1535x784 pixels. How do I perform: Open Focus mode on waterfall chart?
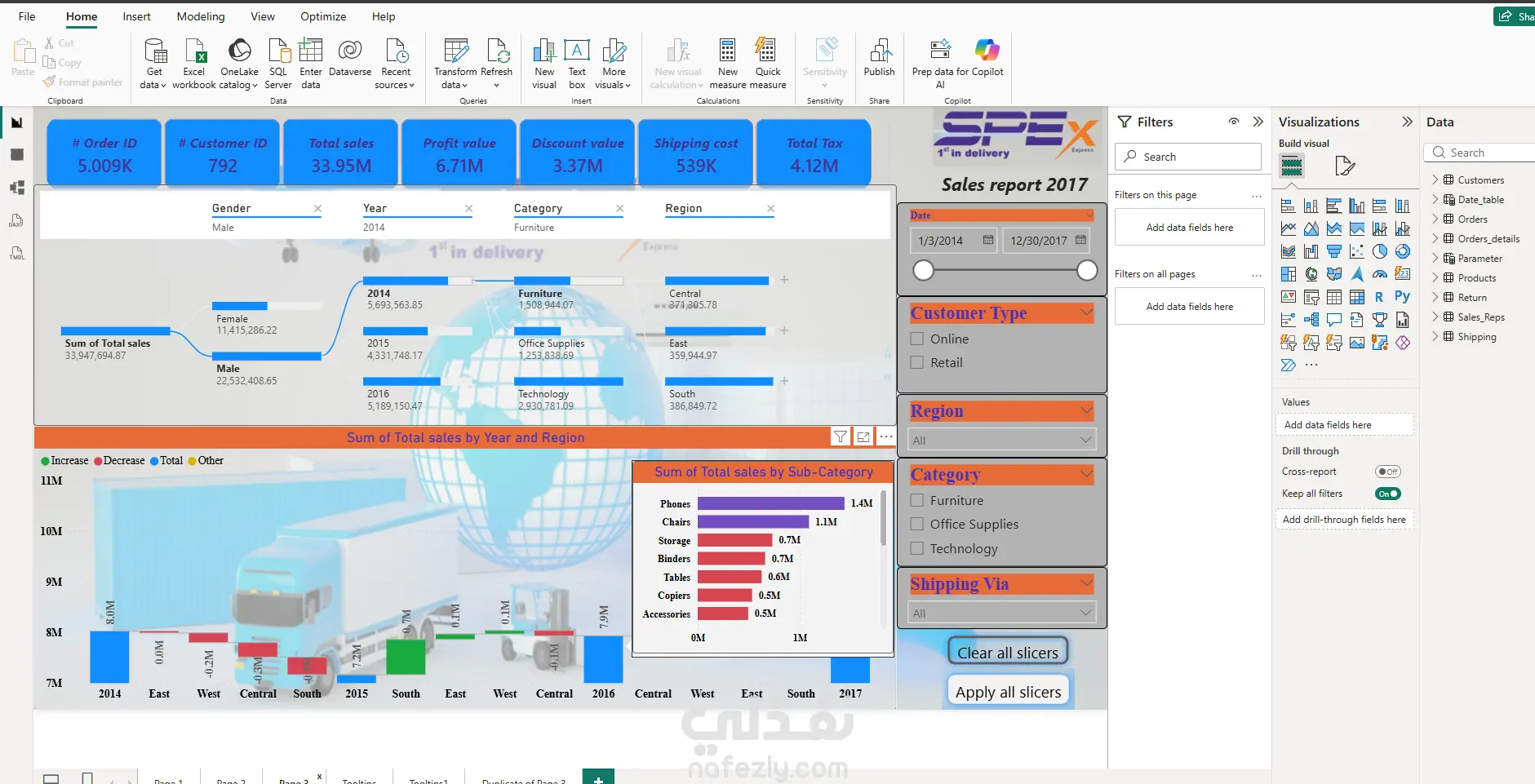(x=863, y=437)
